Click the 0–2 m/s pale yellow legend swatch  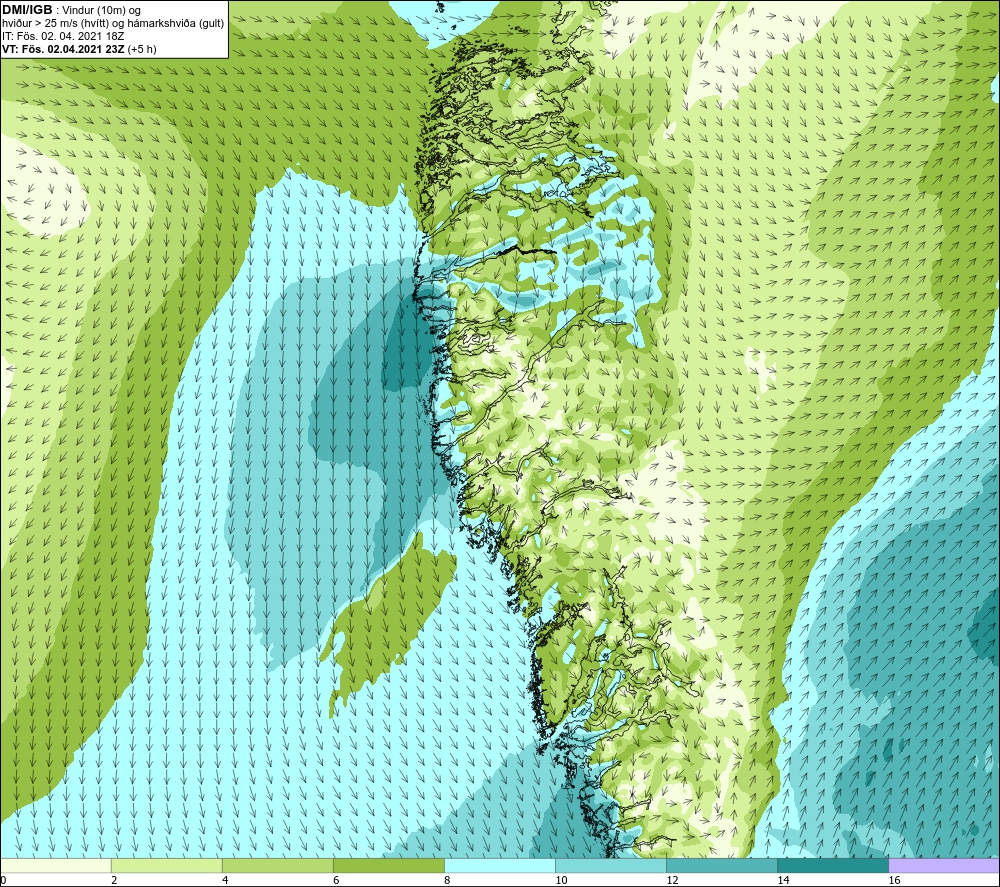tap(55, 865)
